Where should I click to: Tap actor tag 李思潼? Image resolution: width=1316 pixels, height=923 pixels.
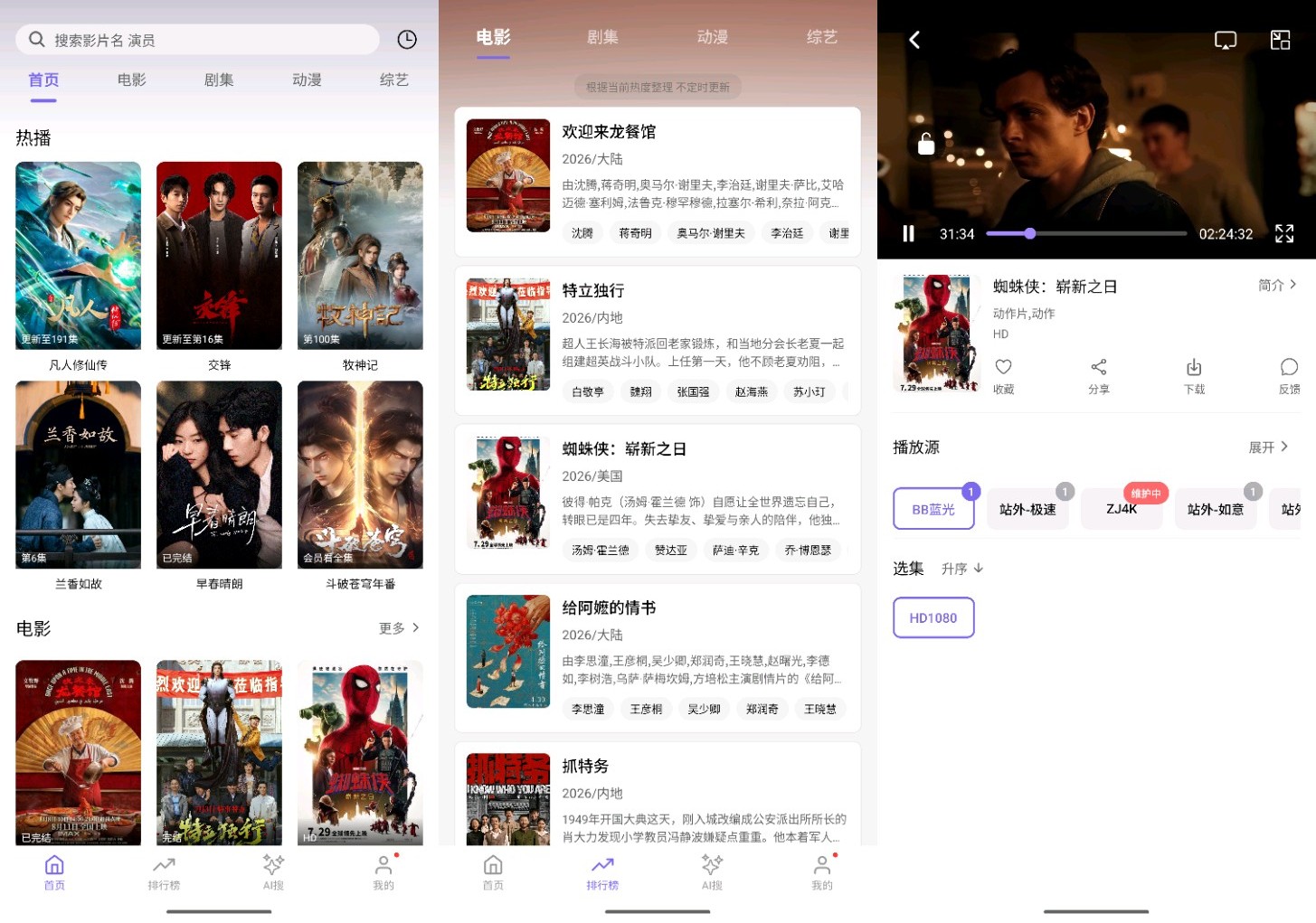[x=588, y=709]
